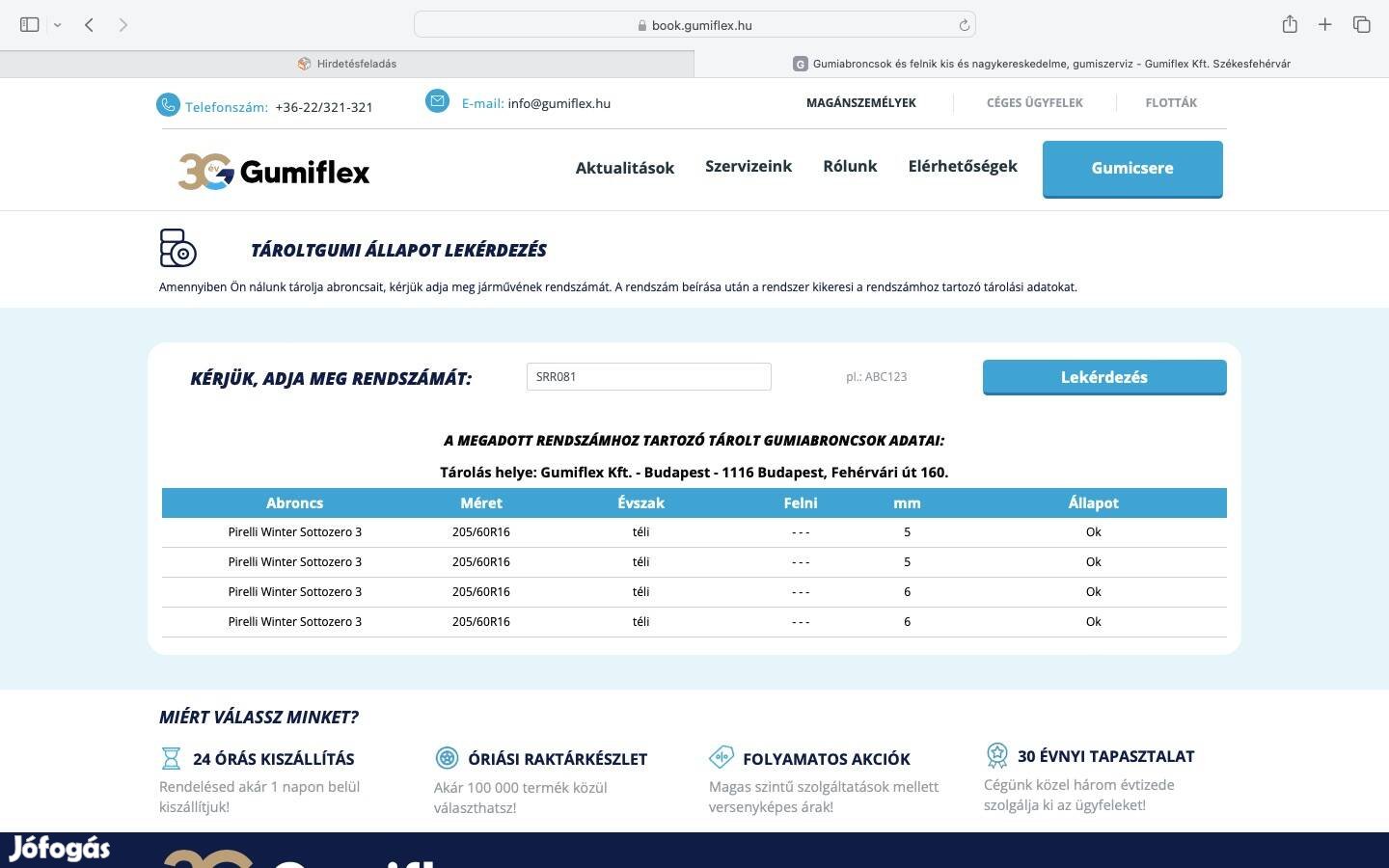Screen dimensions: 1389x868
Task: Click the Lekérdezés button
Action: [x=1104, y=377]
